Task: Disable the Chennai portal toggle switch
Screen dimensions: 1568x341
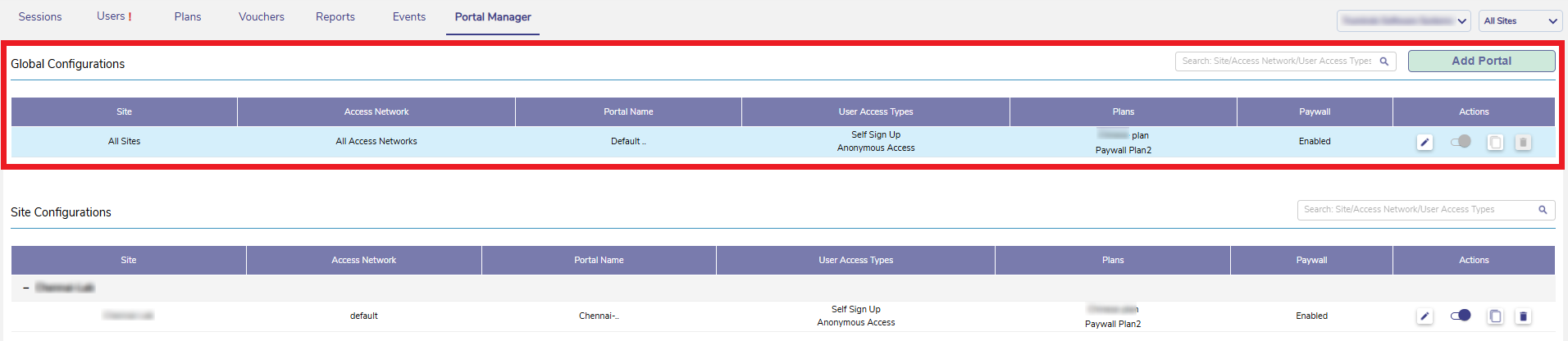Action: pos(1461,316)
